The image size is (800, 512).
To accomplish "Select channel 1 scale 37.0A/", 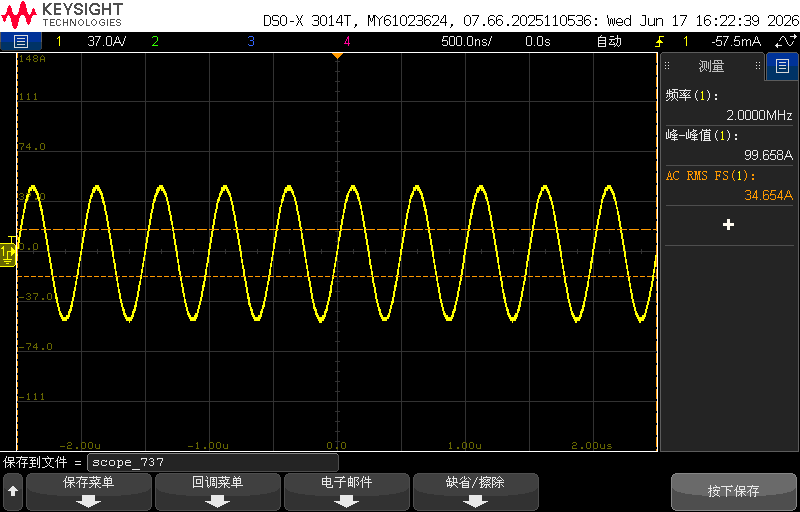I will click(x=107, y=41).
